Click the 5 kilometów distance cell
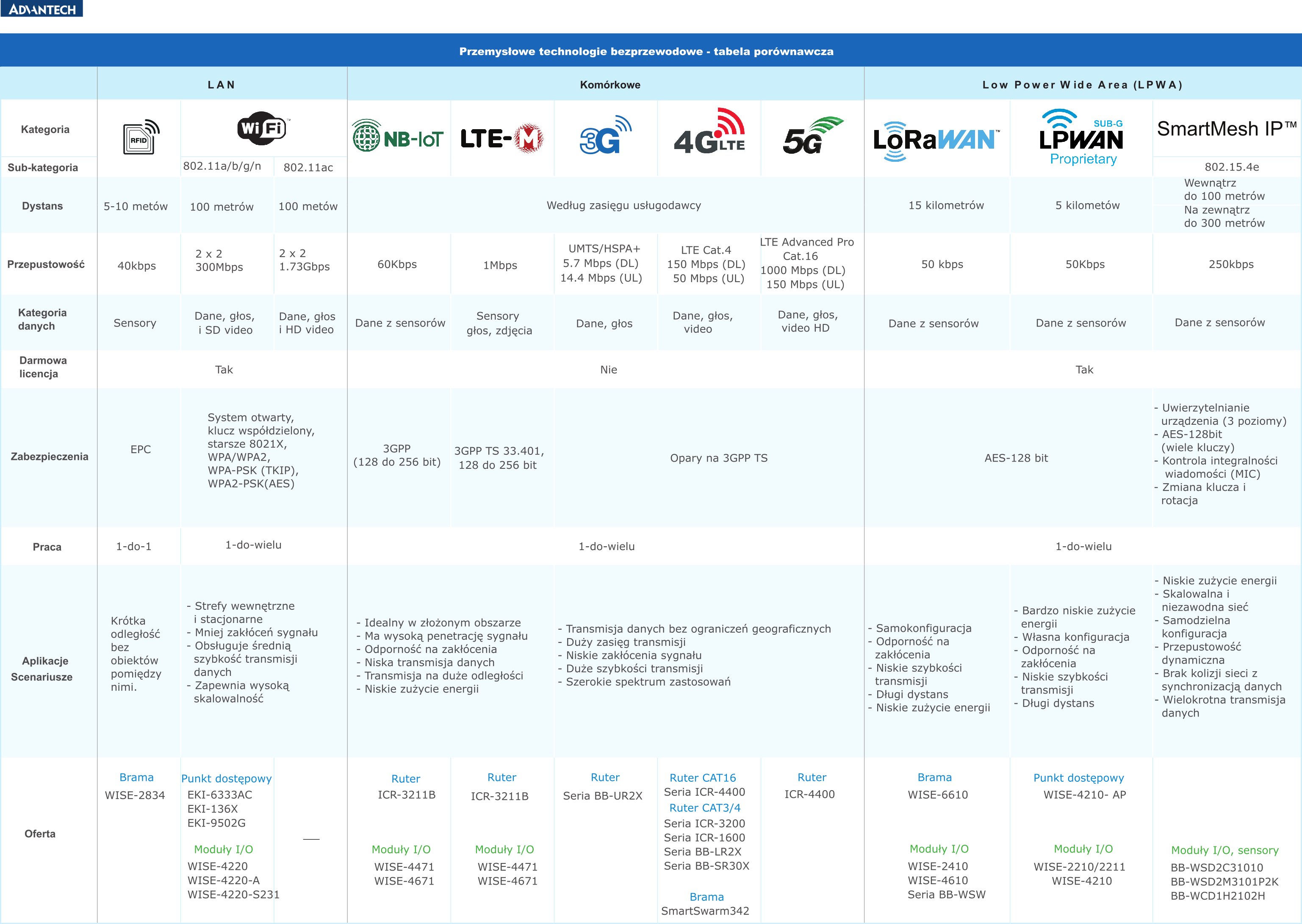Image resolution: width=1302 pixels, height=924 pixels. [1087, 205]
